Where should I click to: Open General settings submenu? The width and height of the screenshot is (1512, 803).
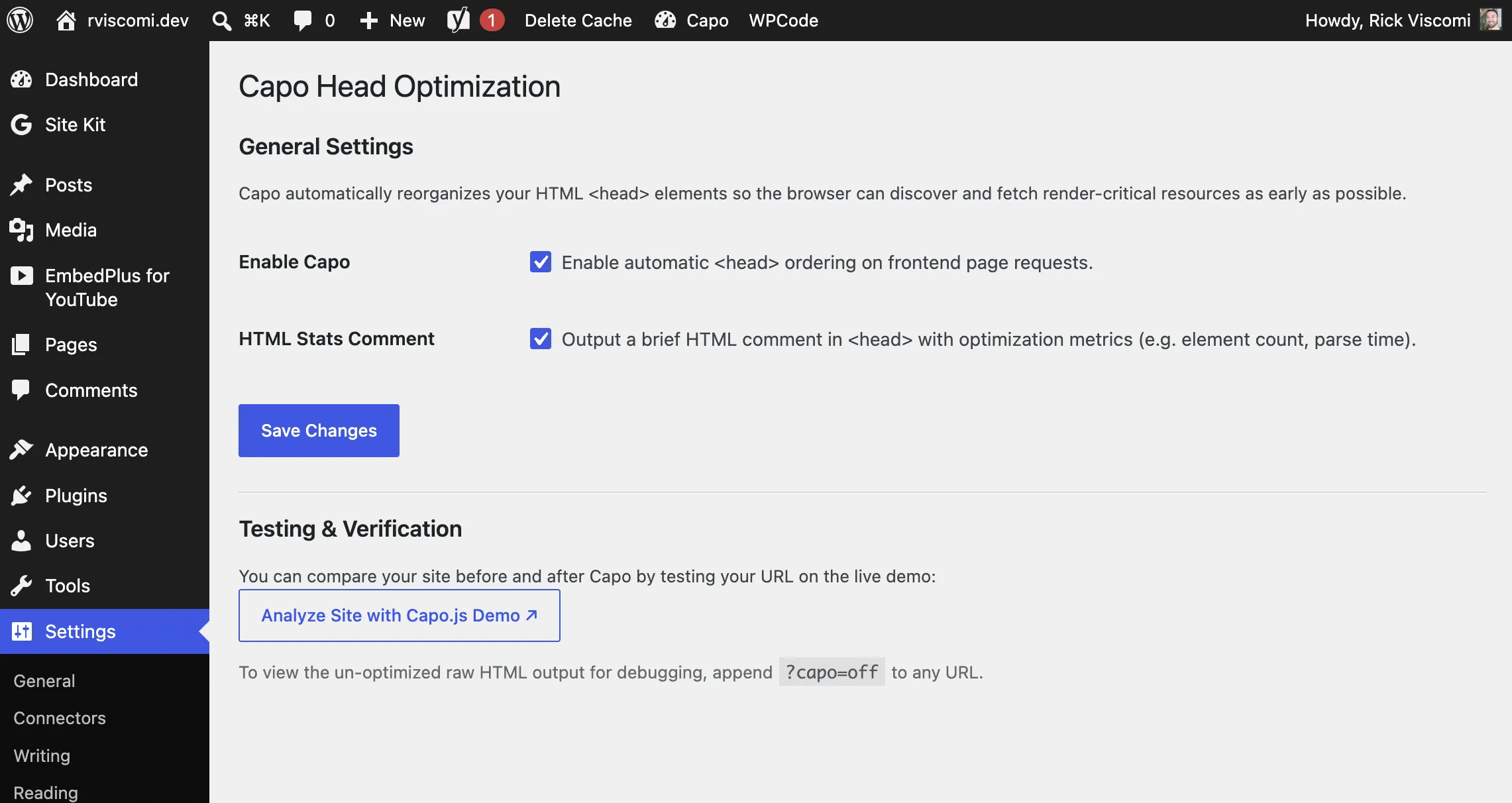(44, 681)
